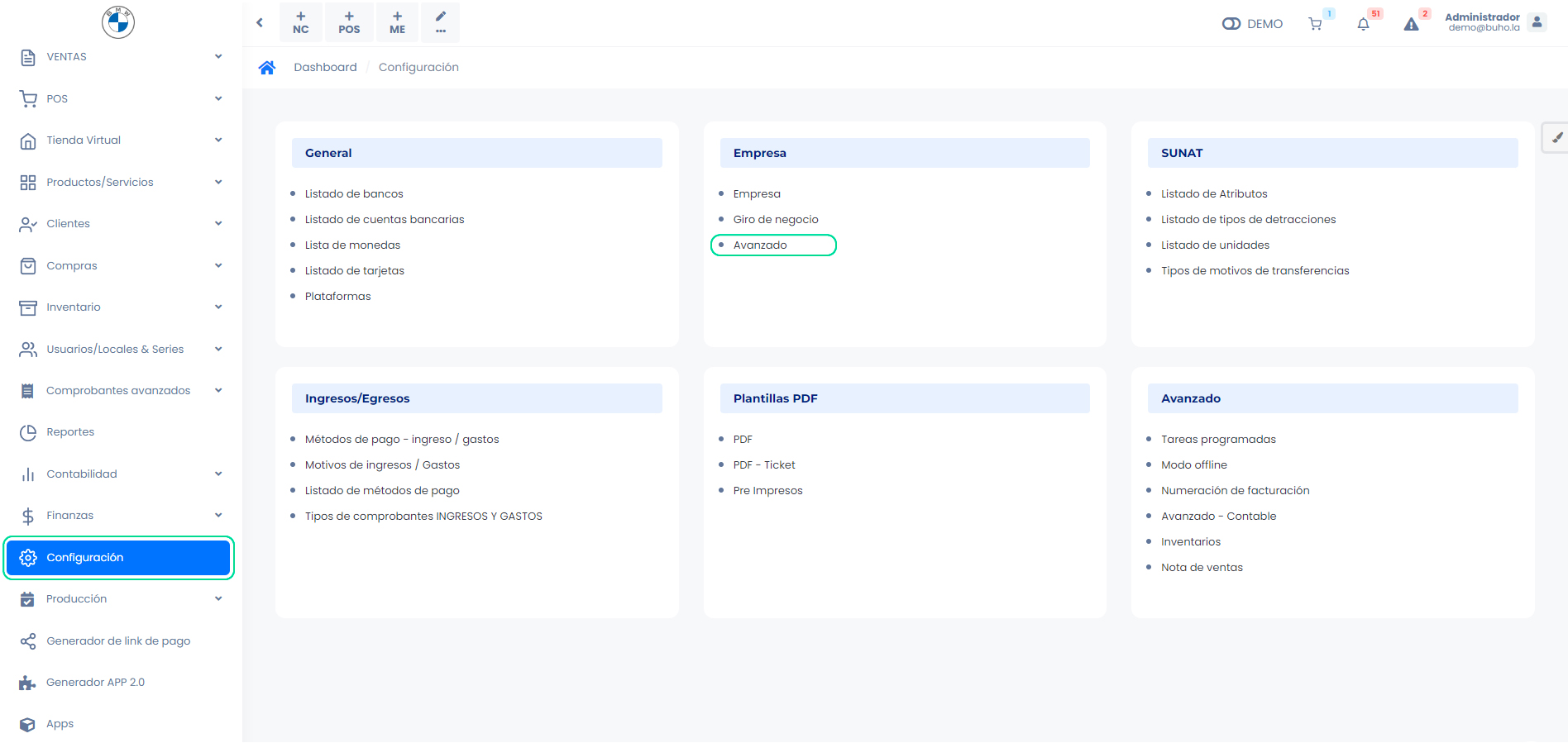Click the BMW logo at top of sidebar
The height and width of the screenshot is (743, 1568).
click(x=118, y=22)
